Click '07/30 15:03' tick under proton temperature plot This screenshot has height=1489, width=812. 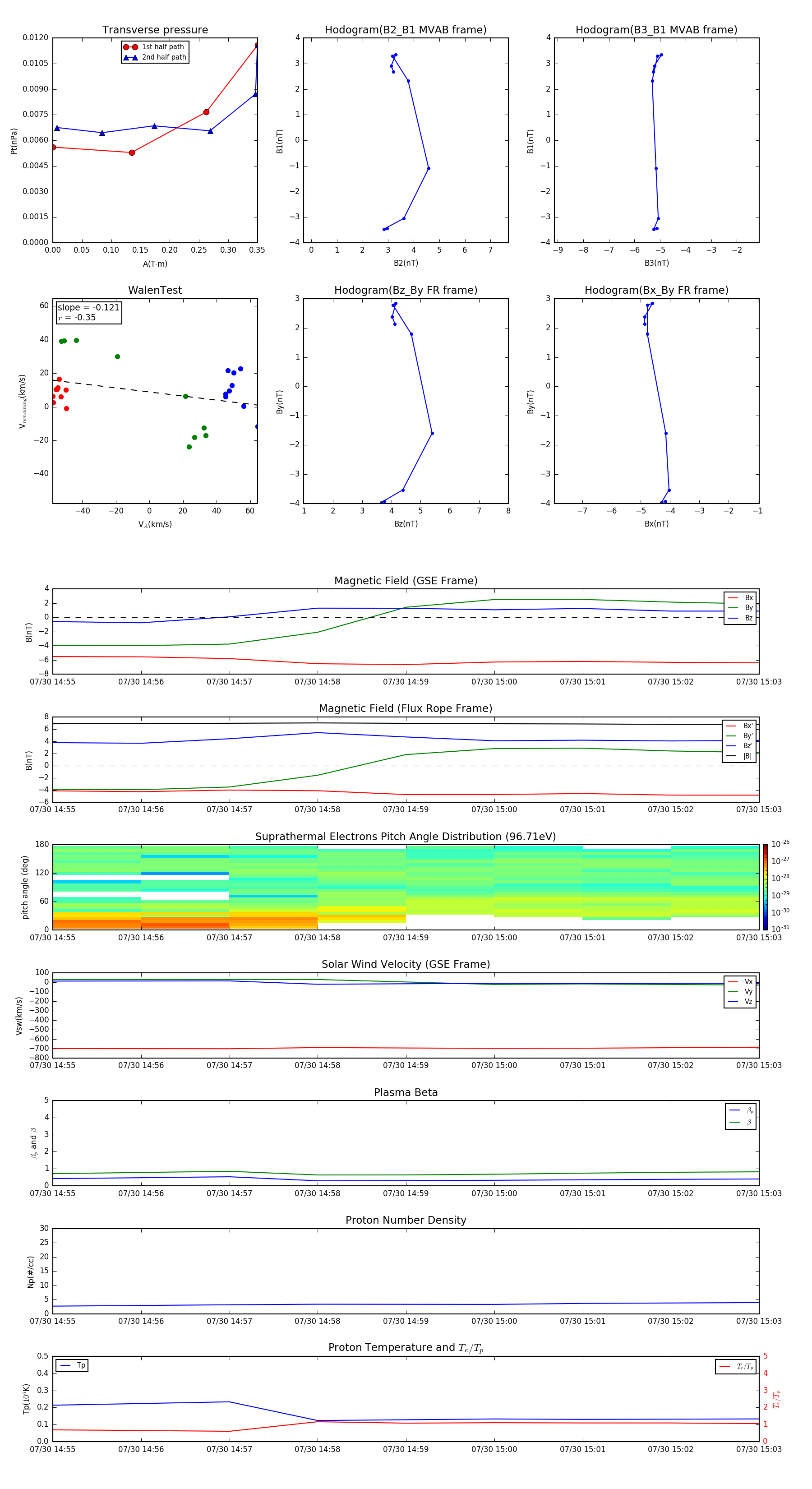pos(759,1450)
